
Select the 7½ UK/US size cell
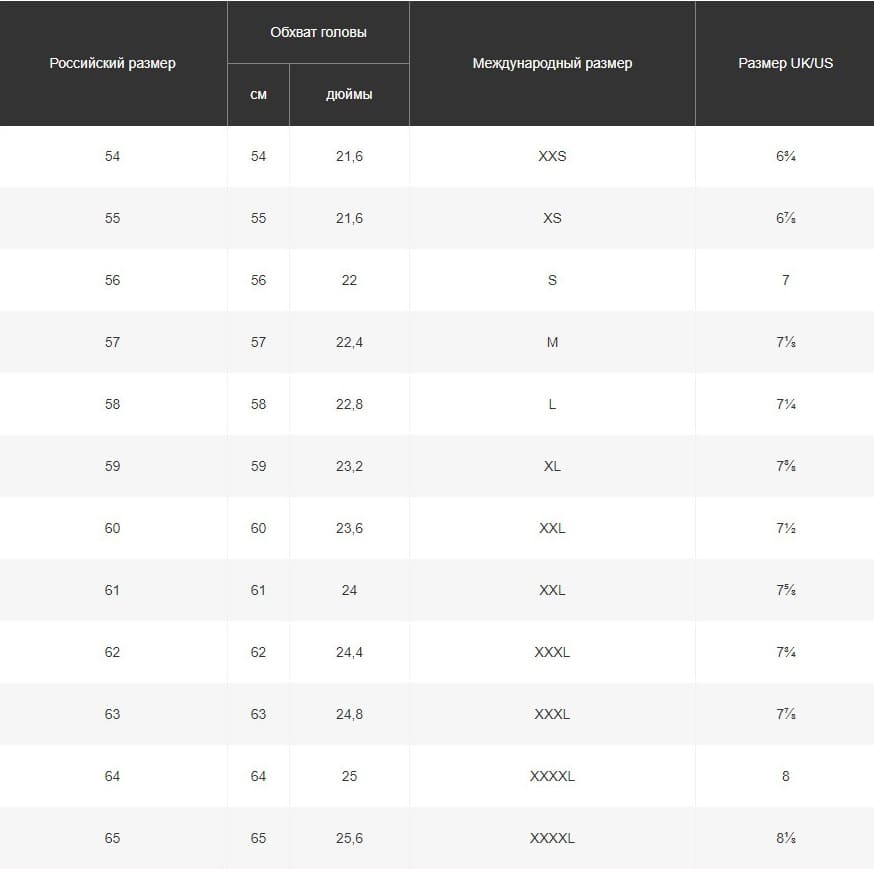point(785,528)
